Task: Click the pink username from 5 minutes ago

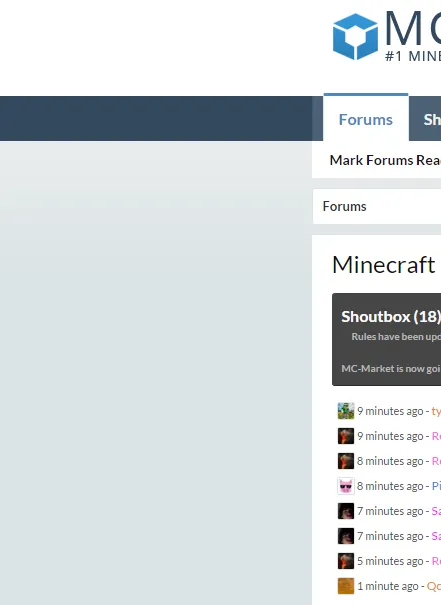Action: point(436,561)
